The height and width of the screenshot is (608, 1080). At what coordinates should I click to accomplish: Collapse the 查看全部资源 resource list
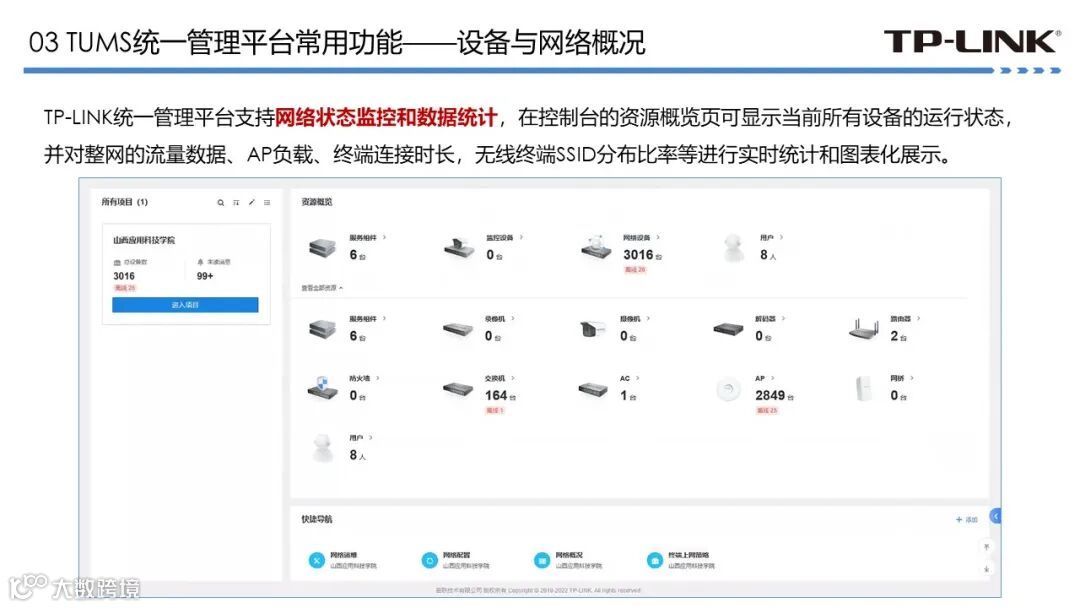pos(322,288)
